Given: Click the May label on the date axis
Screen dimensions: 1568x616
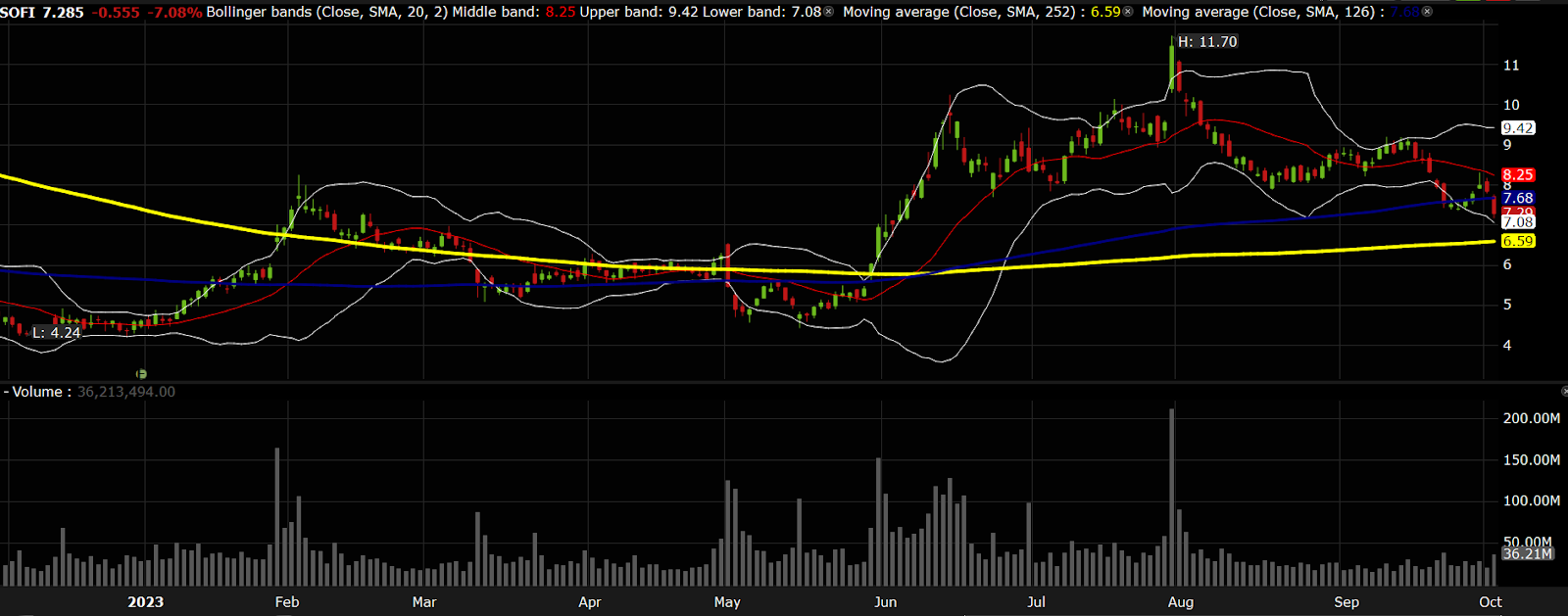Looking at the screenshot, I should (727, 601).
